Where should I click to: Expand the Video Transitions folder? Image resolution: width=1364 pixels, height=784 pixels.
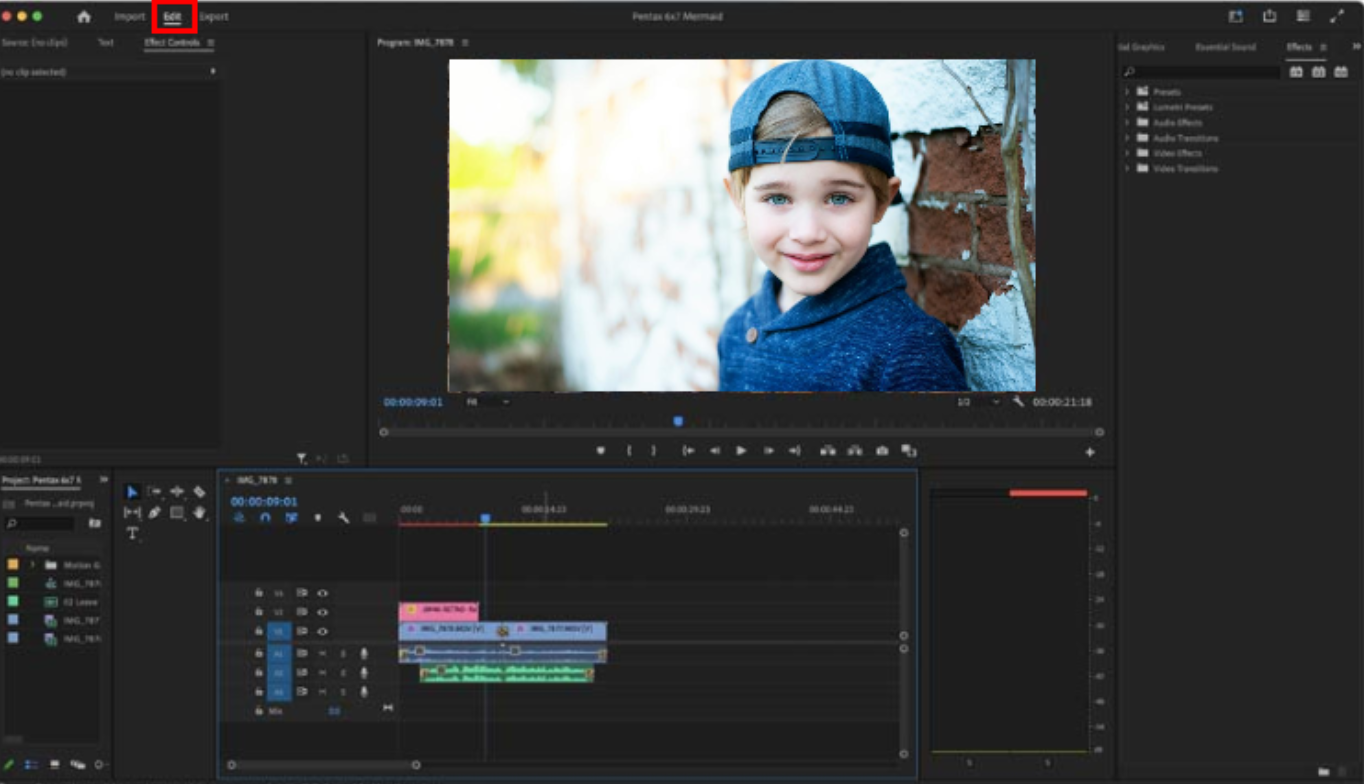[1128, 168]
